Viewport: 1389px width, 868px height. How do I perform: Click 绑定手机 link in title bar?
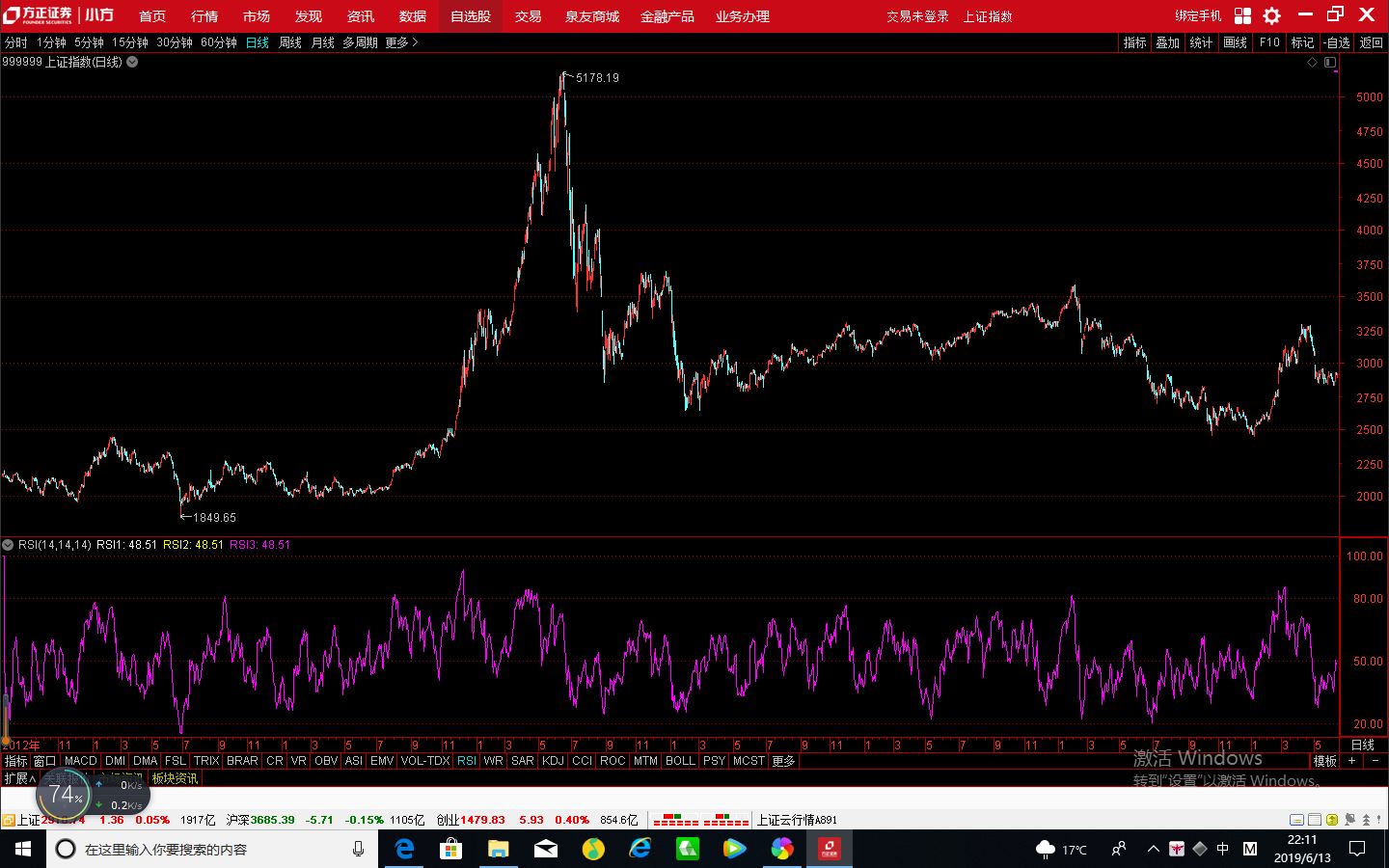pyautogui.click(x=1198, y=16)
